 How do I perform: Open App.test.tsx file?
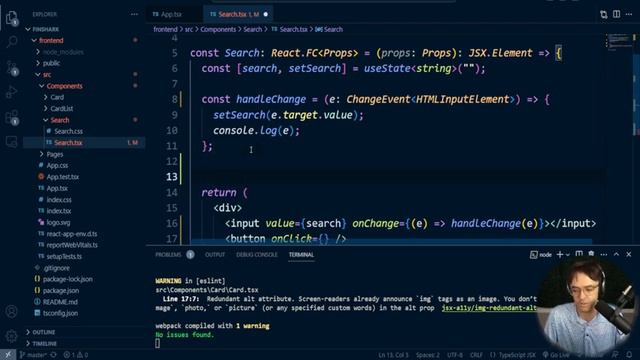point(62,177)
